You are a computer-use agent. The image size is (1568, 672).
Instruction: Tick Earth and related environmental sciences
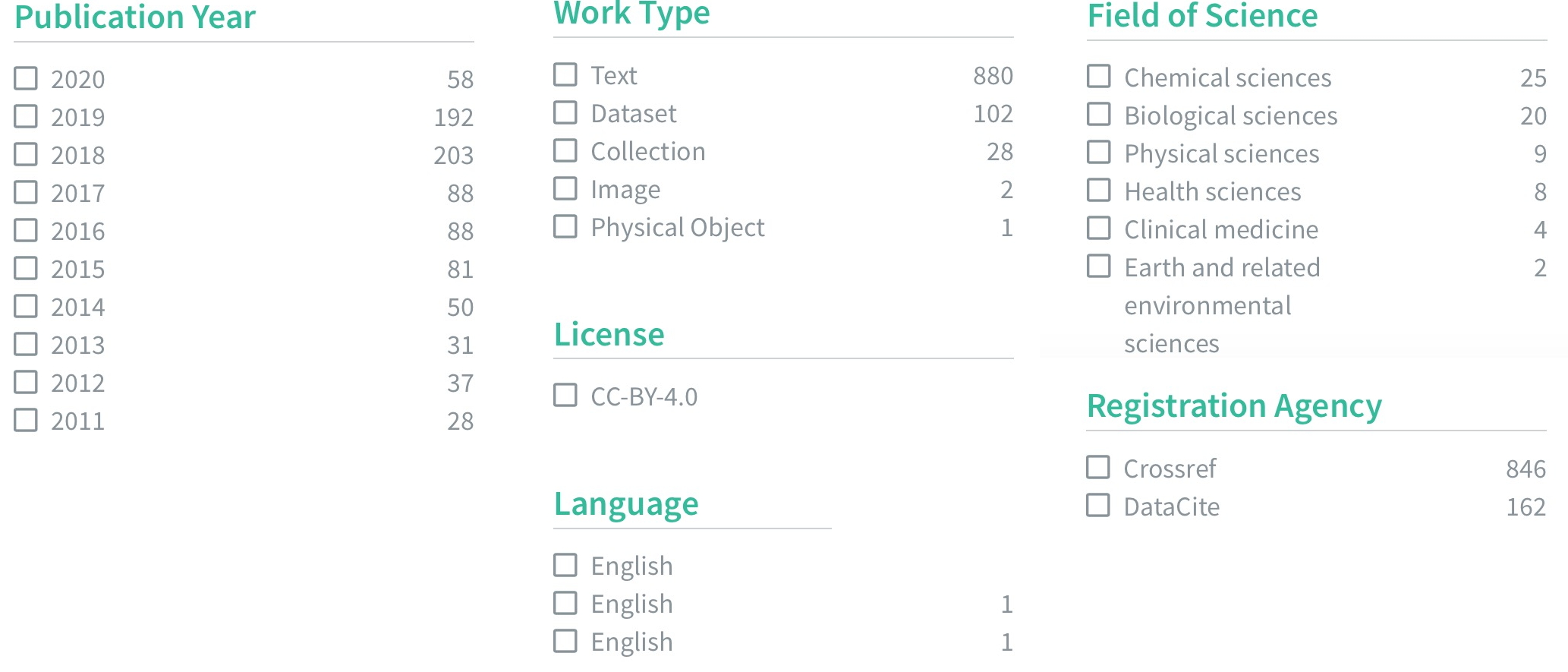pyautogui.click(x=1099, y=267)
